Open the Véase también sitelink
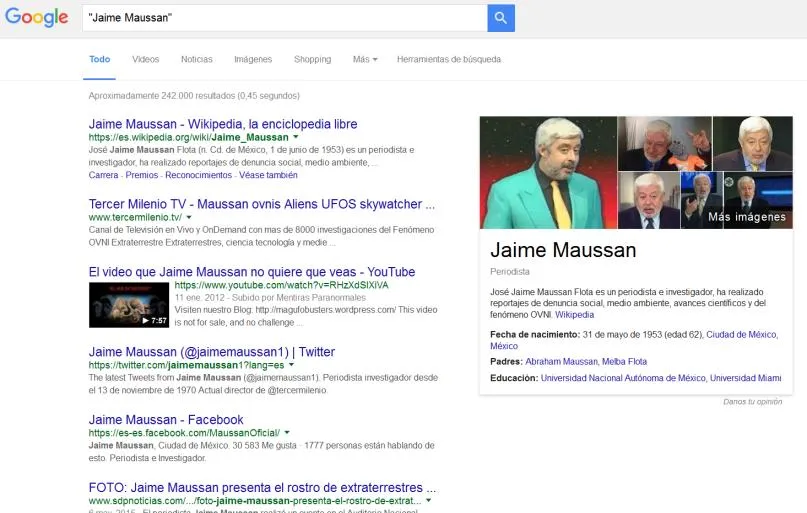This screenshot has width=807, height=513. pos(268,175)
